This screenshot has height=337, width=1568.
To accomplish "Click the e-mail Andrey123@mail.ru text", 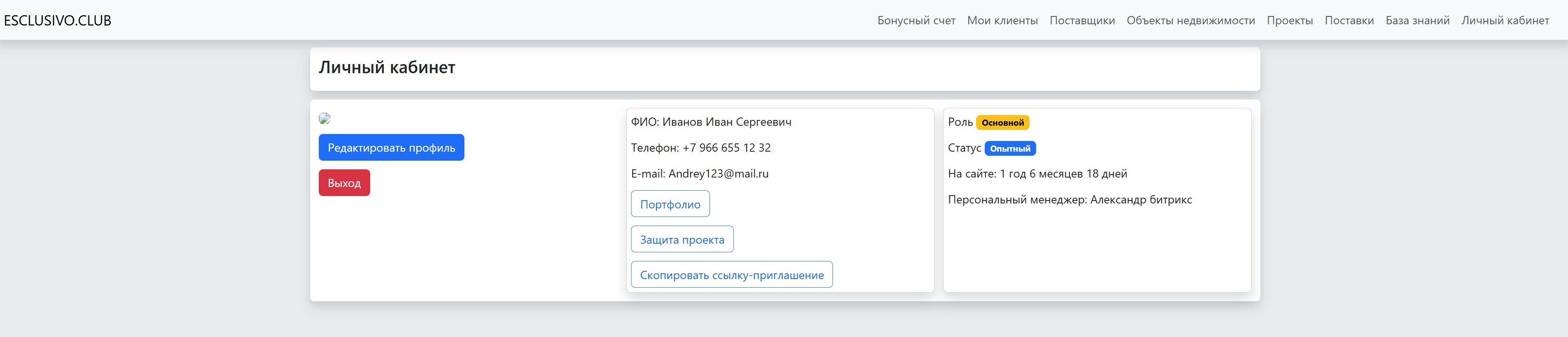I will tap(718, 174).
